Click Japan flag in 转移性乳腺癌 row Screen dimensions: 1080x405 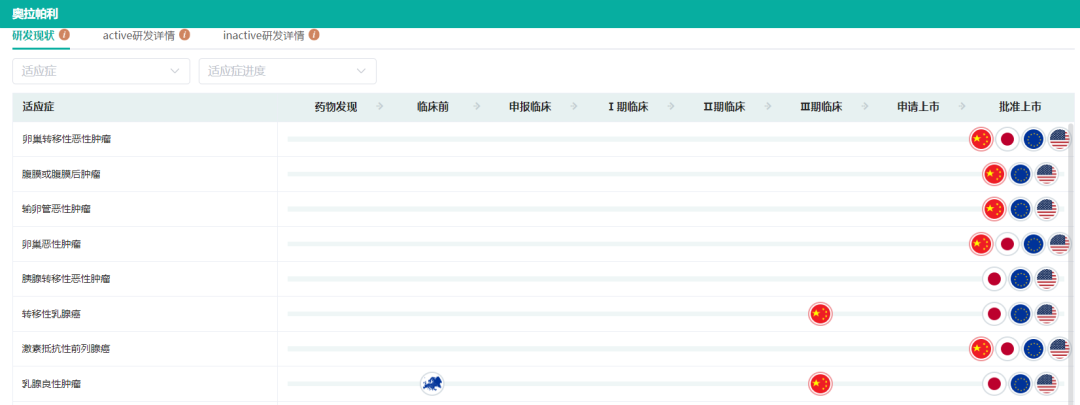[x=993, y=314]
